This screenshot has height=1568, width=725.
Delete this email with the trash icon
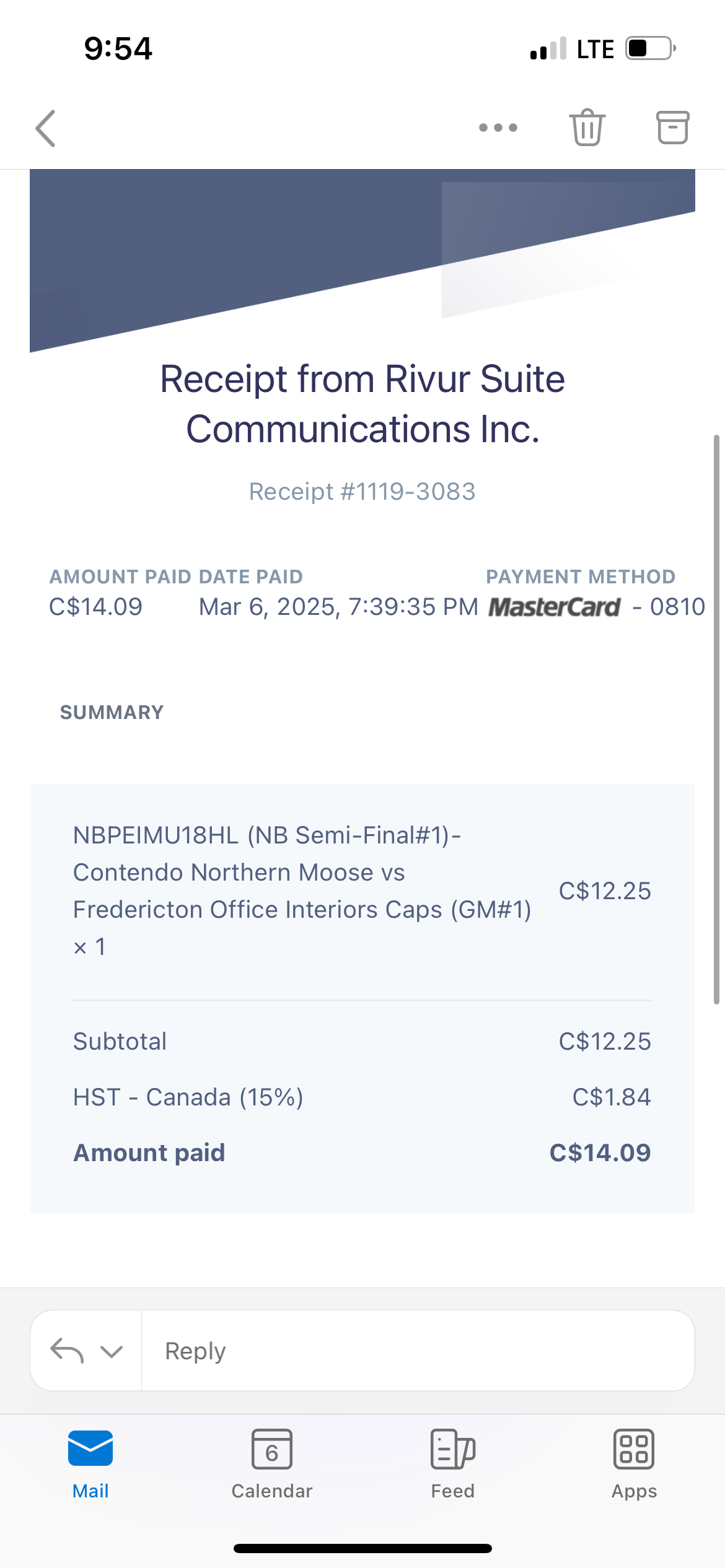(x=587, y=128)
